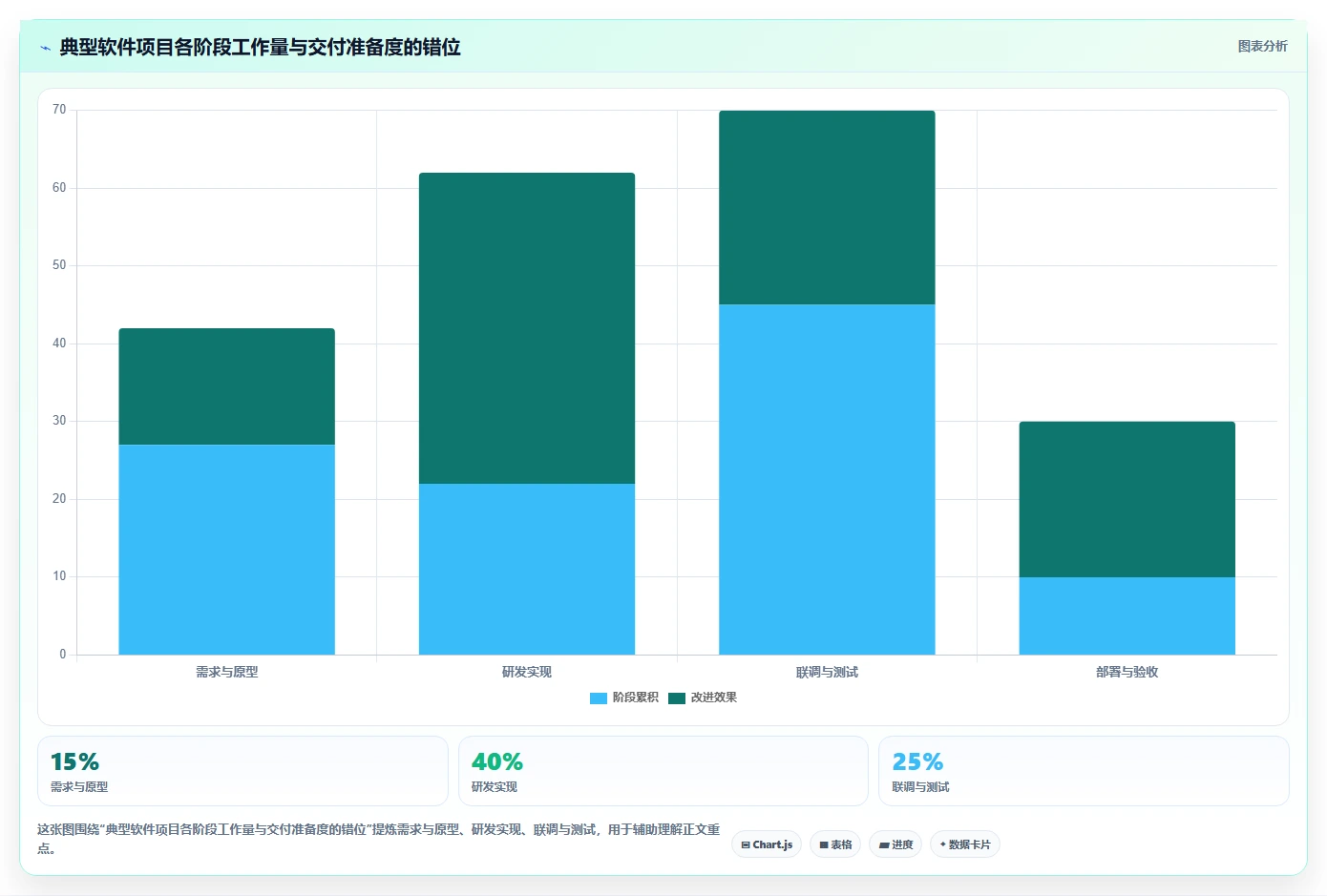Click the chart description paragraph below cards

pos(379,839)
